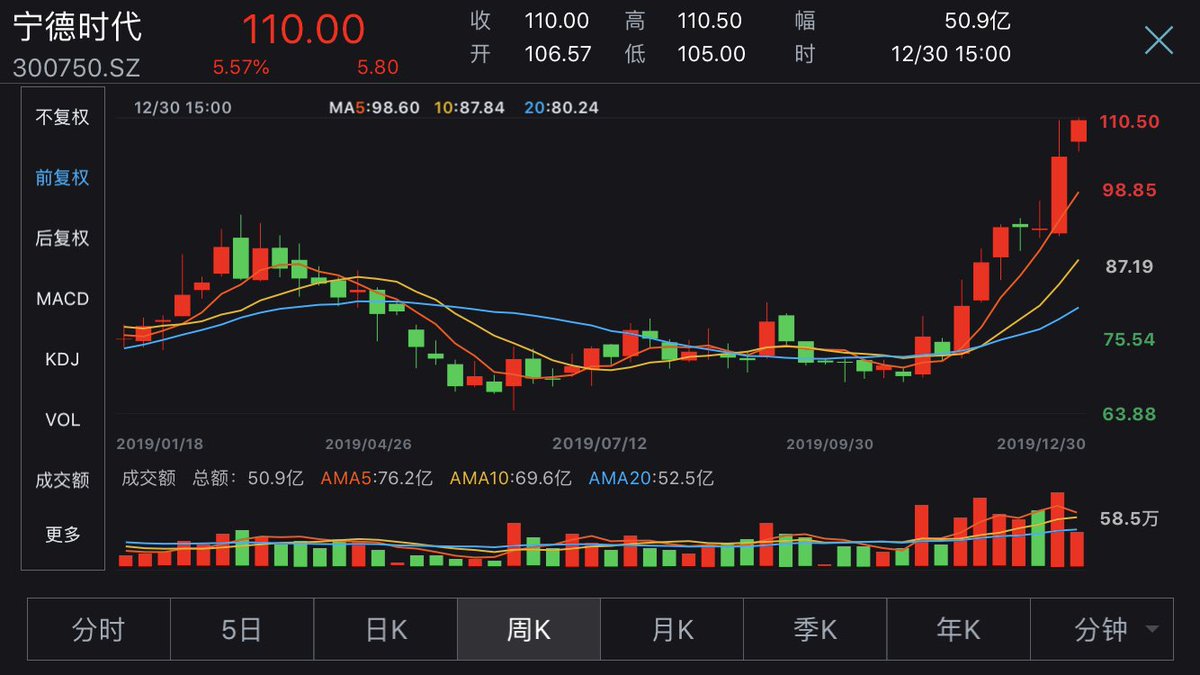This screenshot has height=675, width=1200.
Task: Click the 75.54 price axis label
Action: pos(1129,339)
